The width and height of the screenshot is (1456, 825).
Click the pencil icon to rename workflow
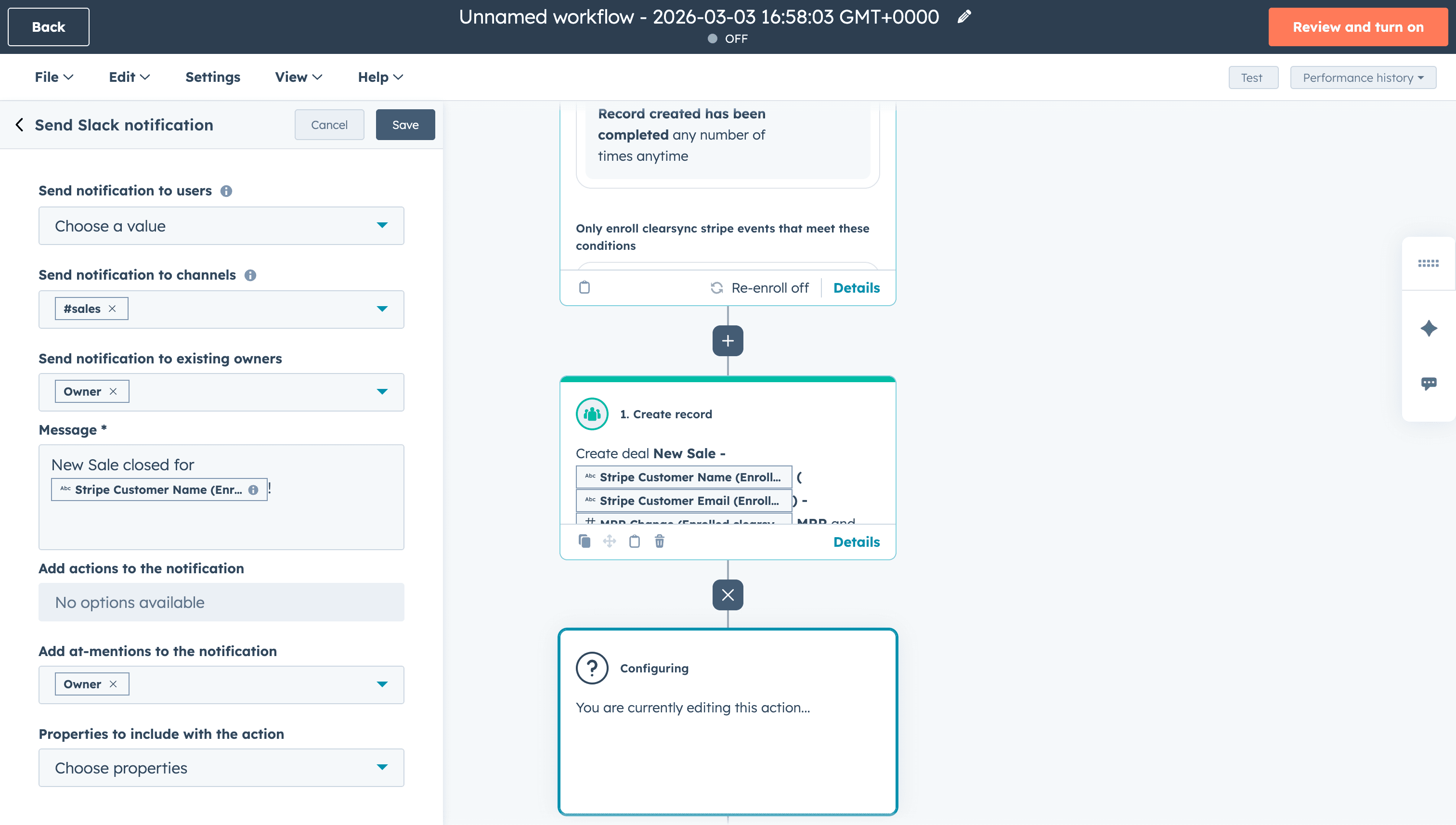pos(963,17)
